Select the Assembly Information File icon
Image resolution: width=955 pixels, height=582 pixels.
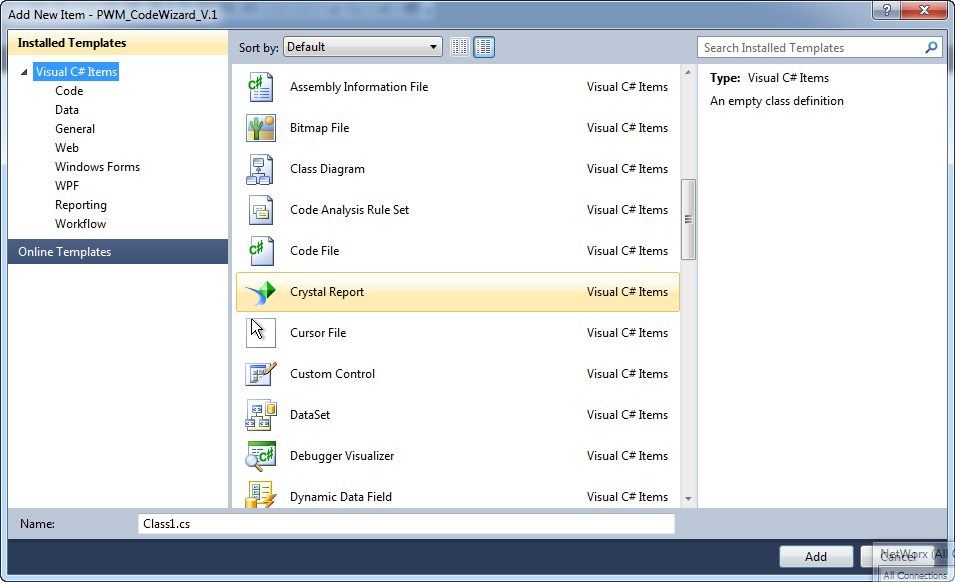pos(261,87)
